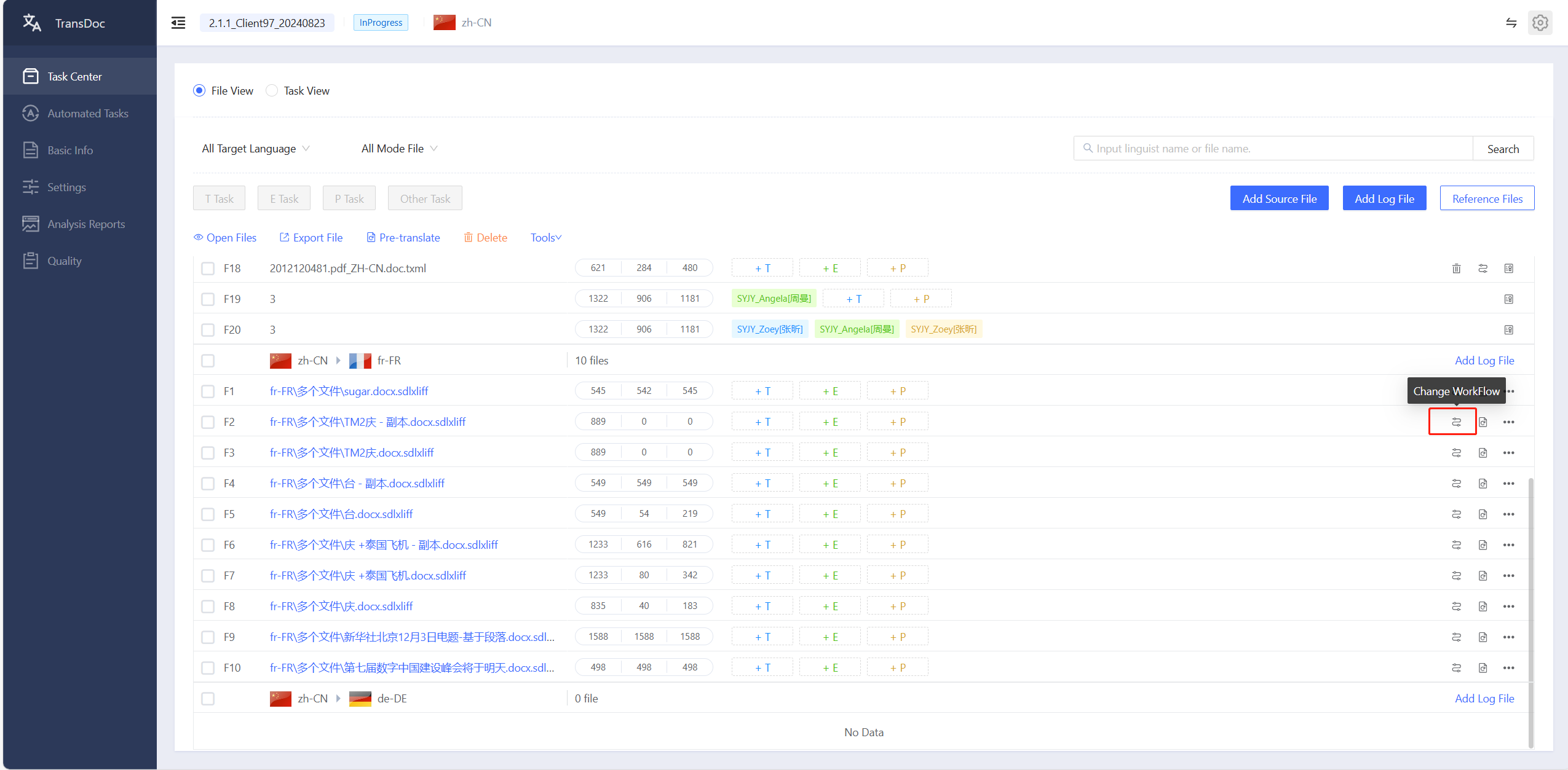Screen dimensions: 1568x770
Task: Click the Add Source File button
Action: [1279, 198]
